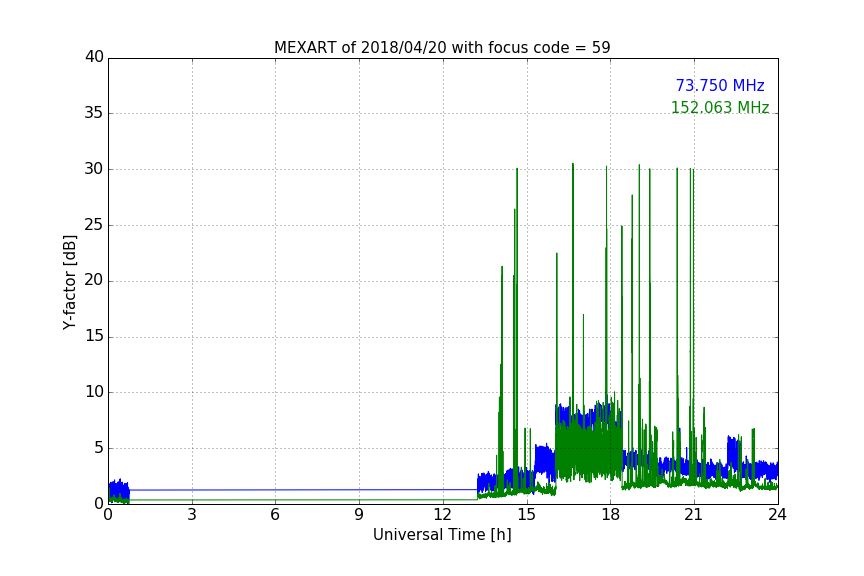Click the x-axis tick label 12
Image resolution: width=864 pixels, height=576 pixels.
(443, 515)
